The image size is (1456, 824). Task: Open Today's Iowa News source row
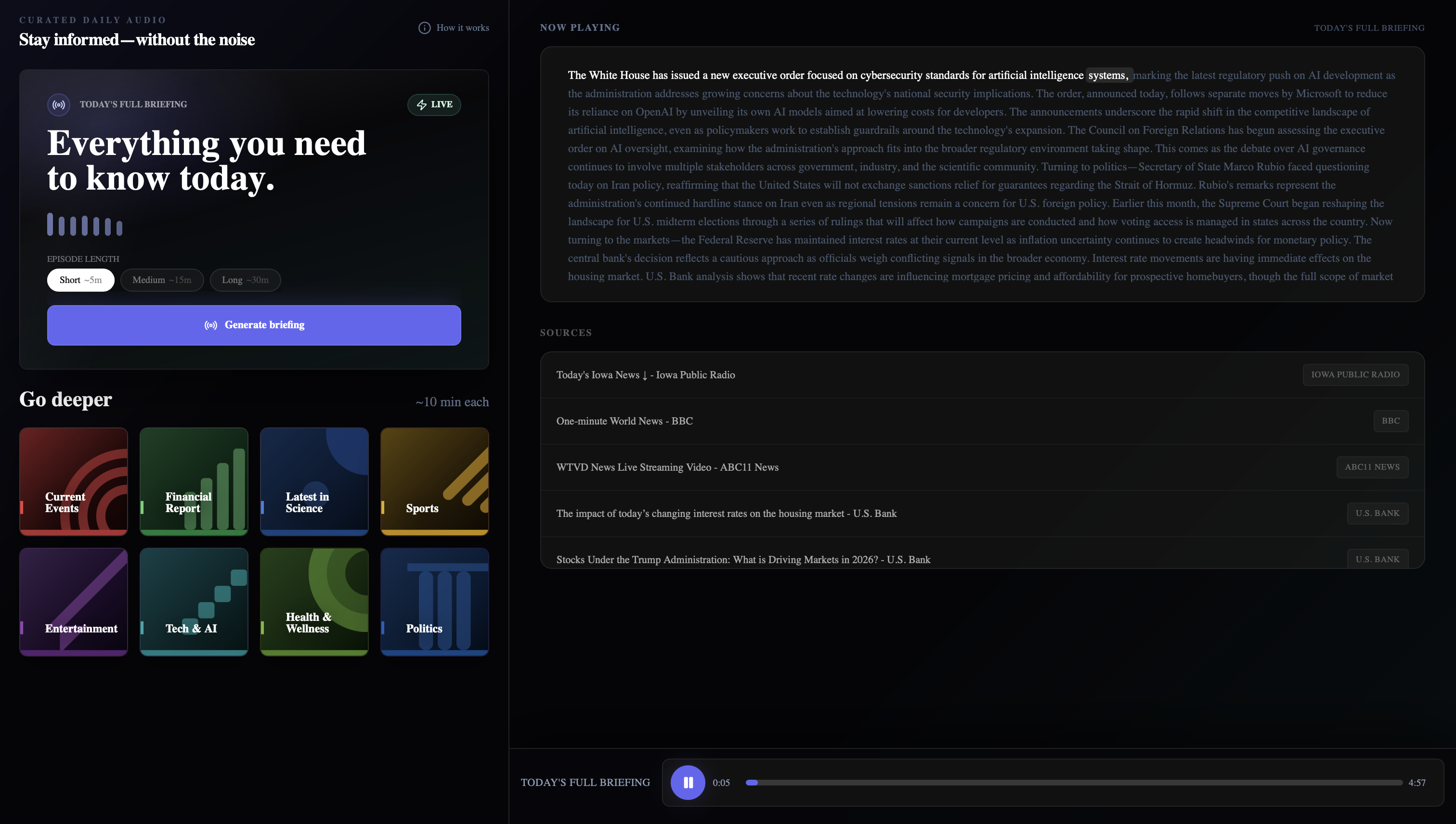point(982,374)
